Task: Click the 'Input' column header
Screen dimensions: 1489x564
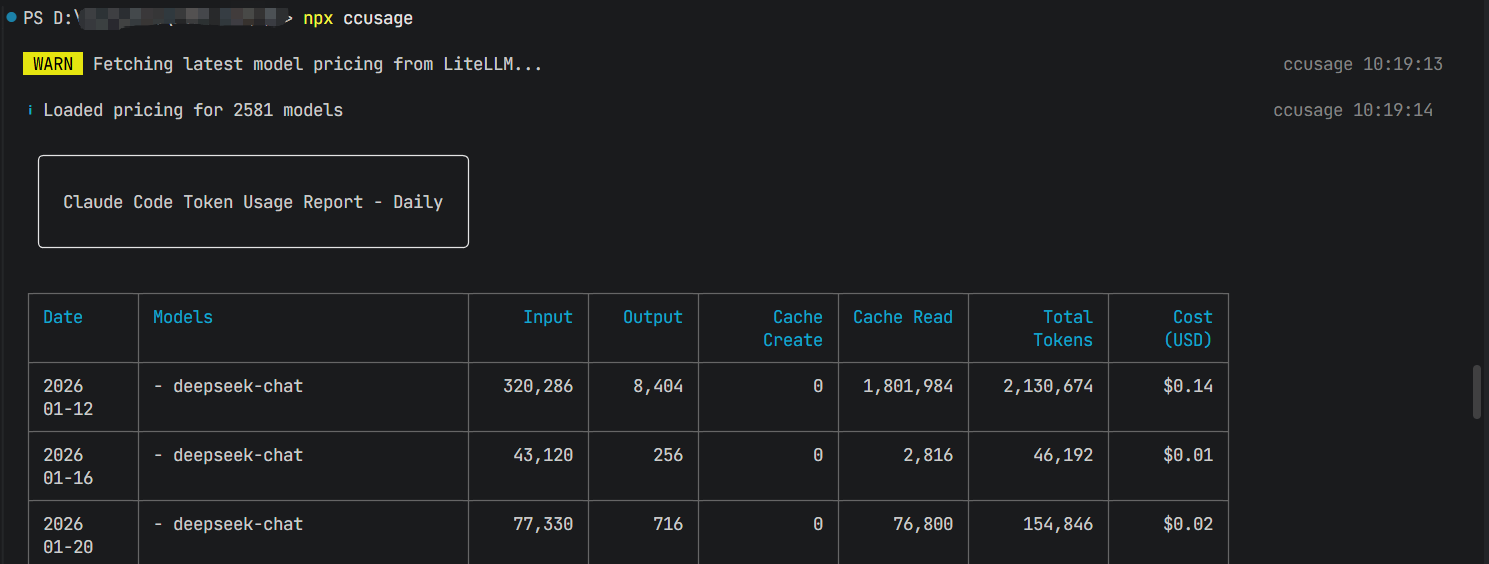Action: [x=548, y=317]
